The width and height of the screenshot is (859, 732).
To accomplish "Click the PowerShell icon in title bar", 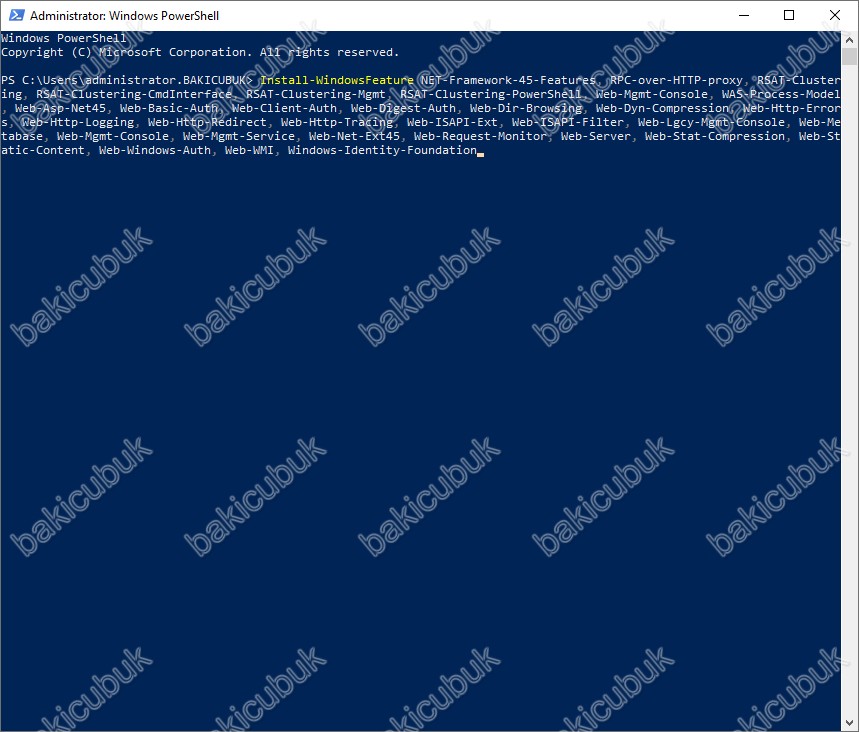I will [x=16, y=15].
